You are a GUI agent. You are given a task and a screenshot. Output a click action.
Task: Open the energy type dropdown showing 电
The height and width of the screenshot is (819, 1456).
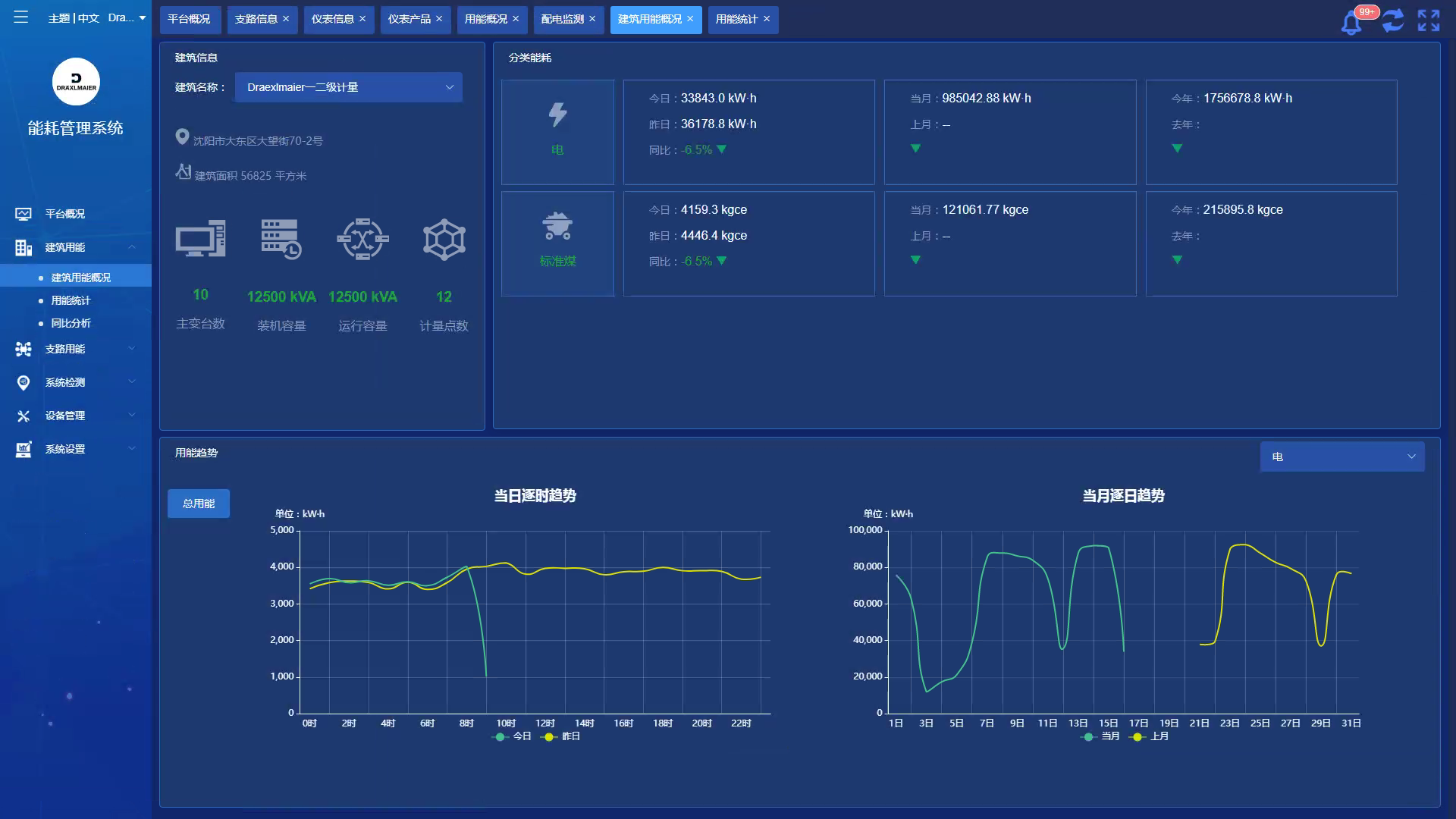(x=1341, y=457)
